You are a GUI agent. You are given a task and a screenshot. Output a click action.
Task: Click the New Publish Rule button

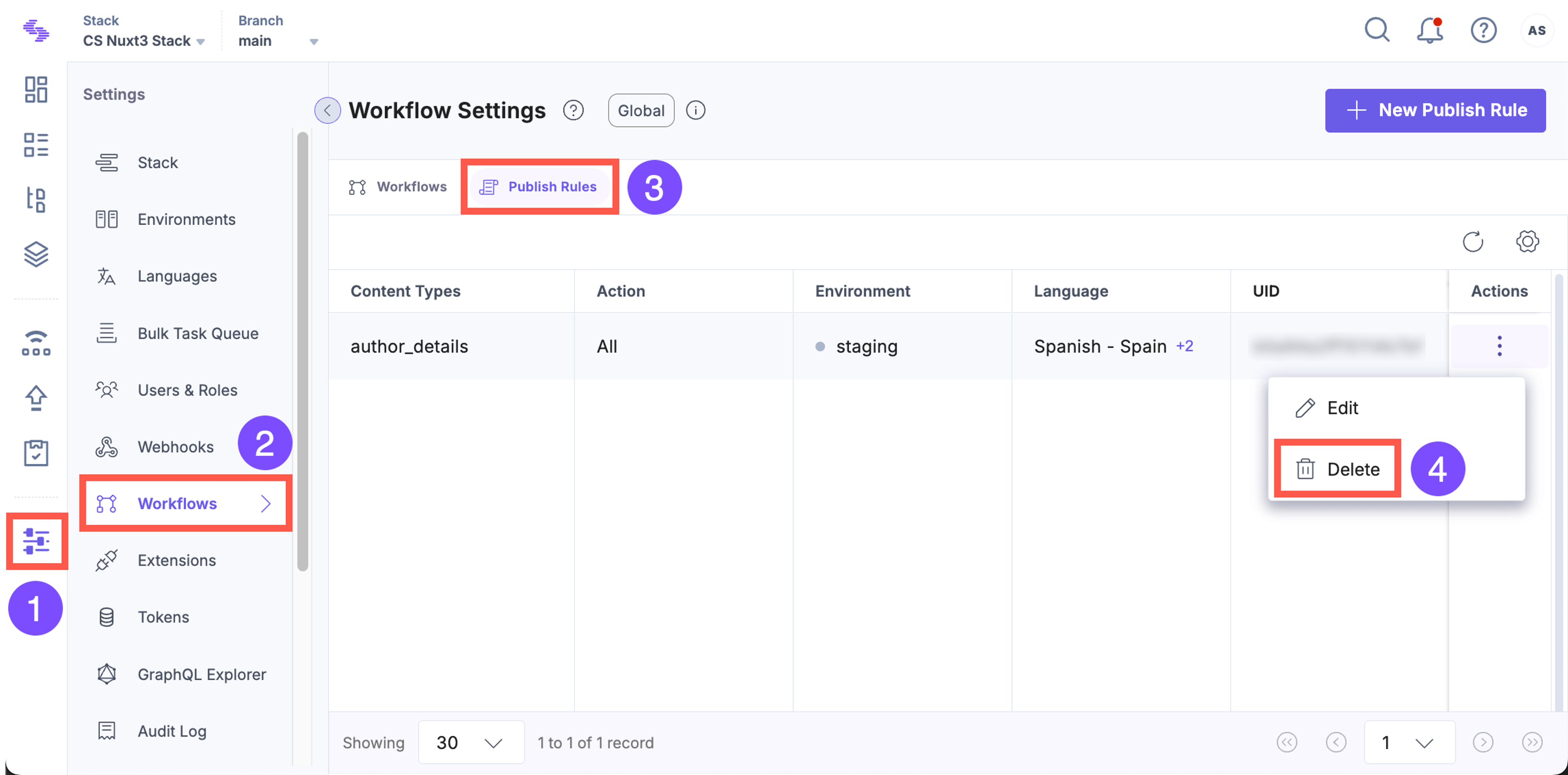(x=1435, y=110)
